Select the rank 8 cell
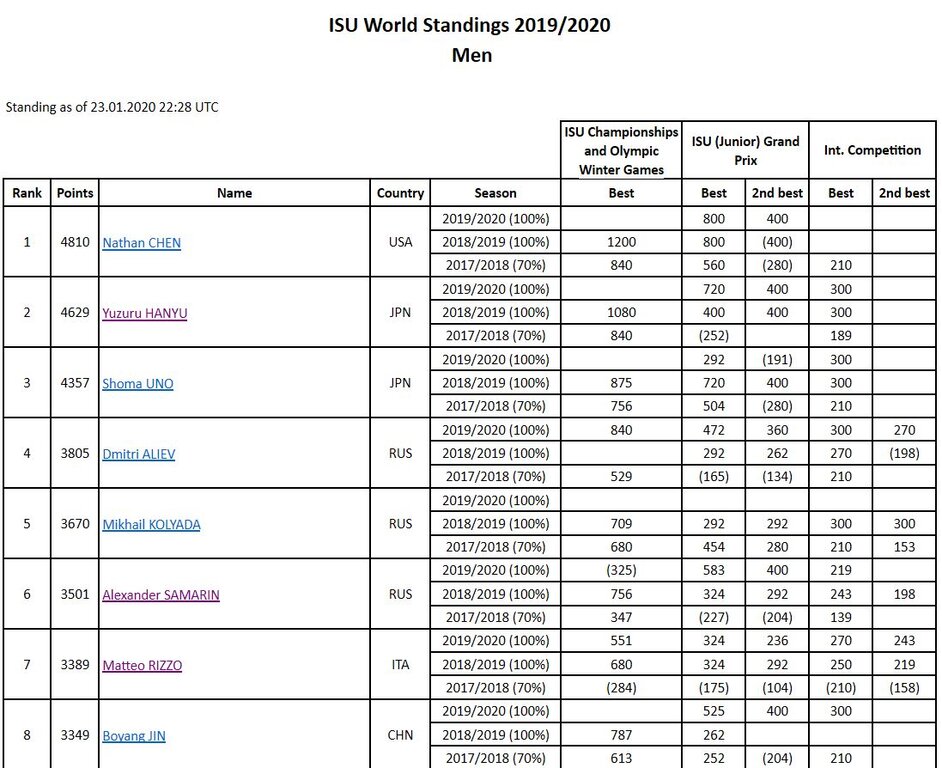Image resolution: width=942 pixels, height=768 pixels. [27, 735]
